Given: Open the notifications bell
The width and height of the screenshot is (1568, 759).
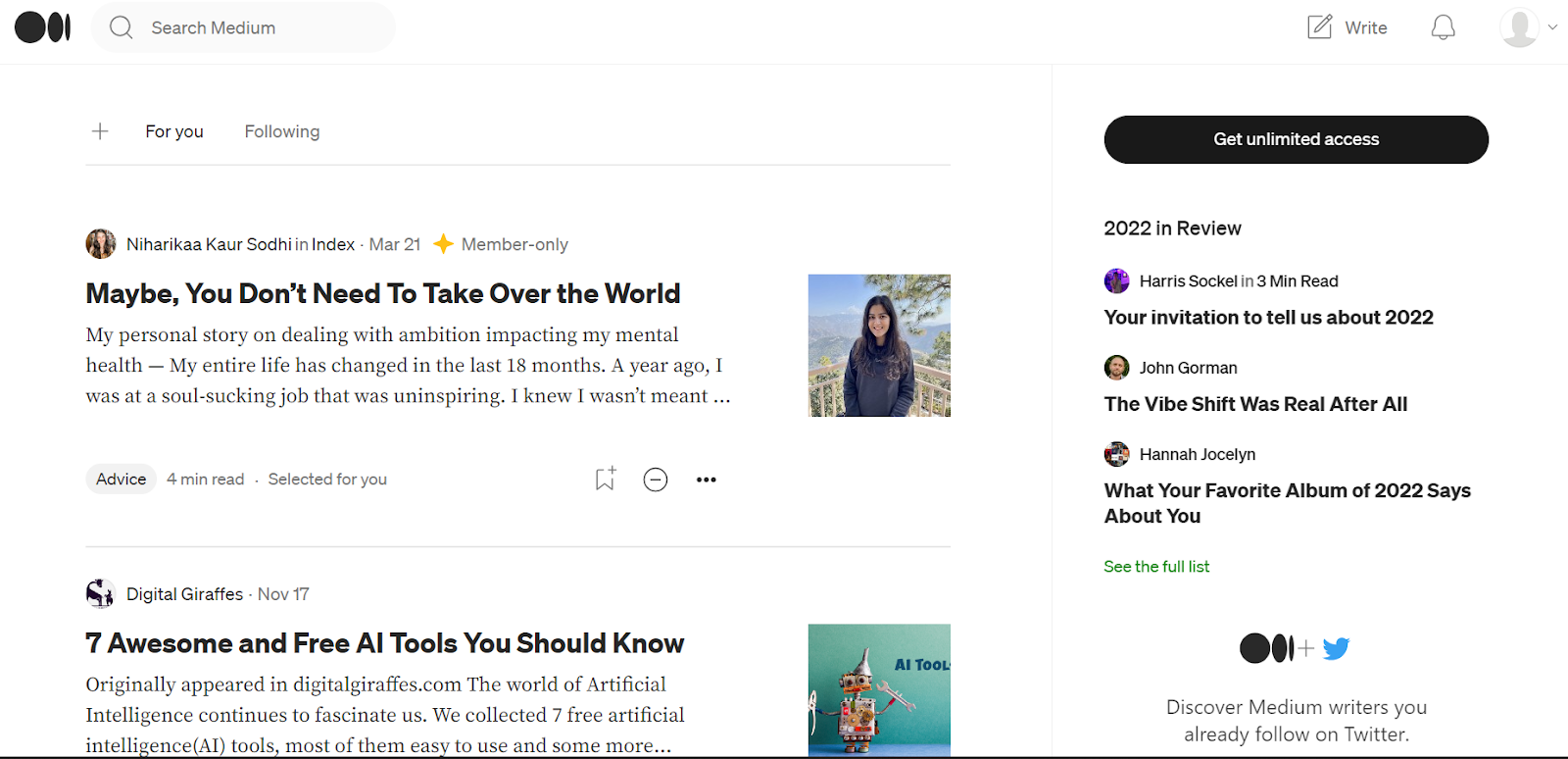Looking at the screenshot, I should (1443, 27).
